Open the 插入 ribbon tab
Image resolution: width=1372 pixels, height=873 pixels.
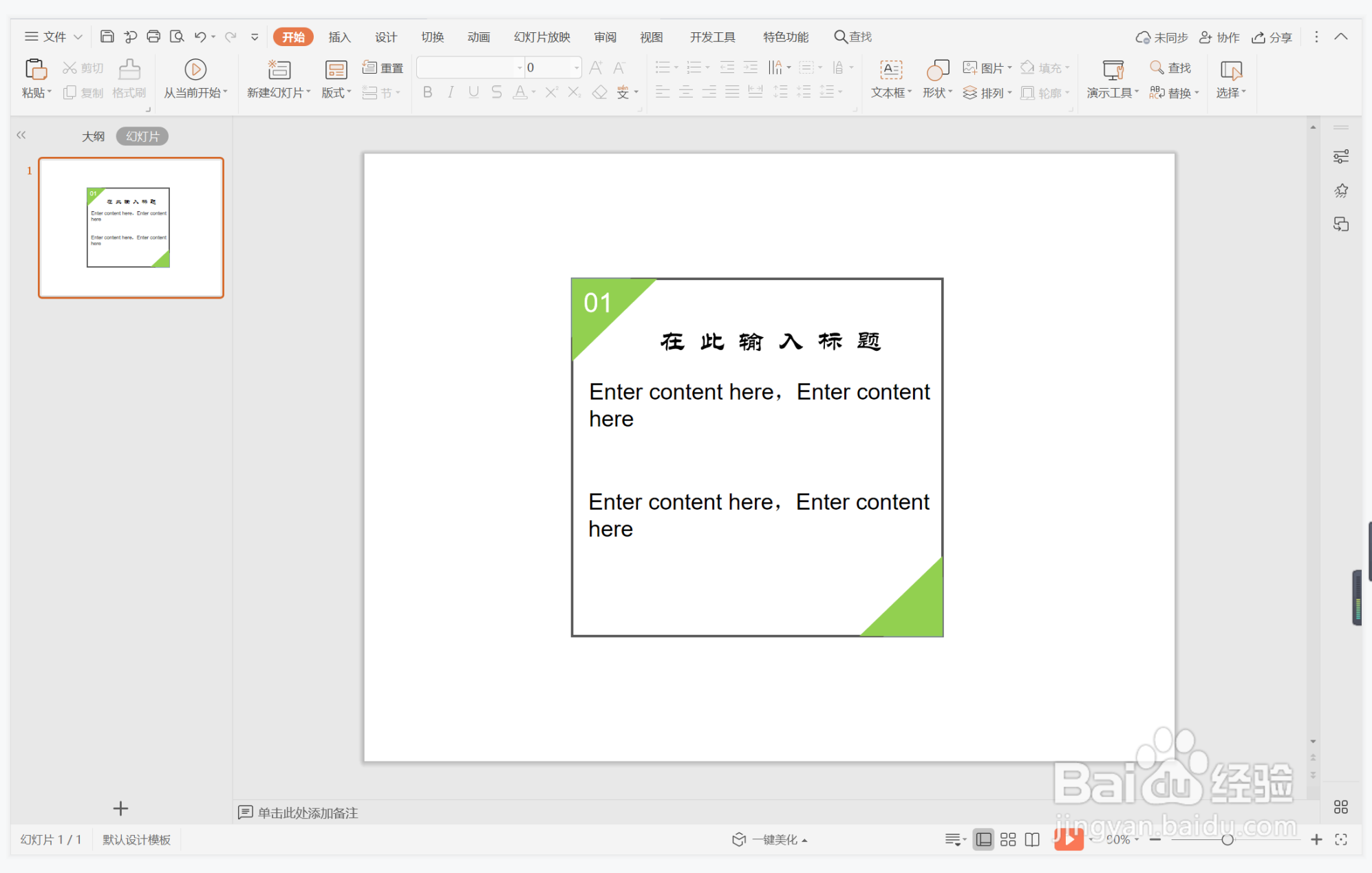coord(339,37)
